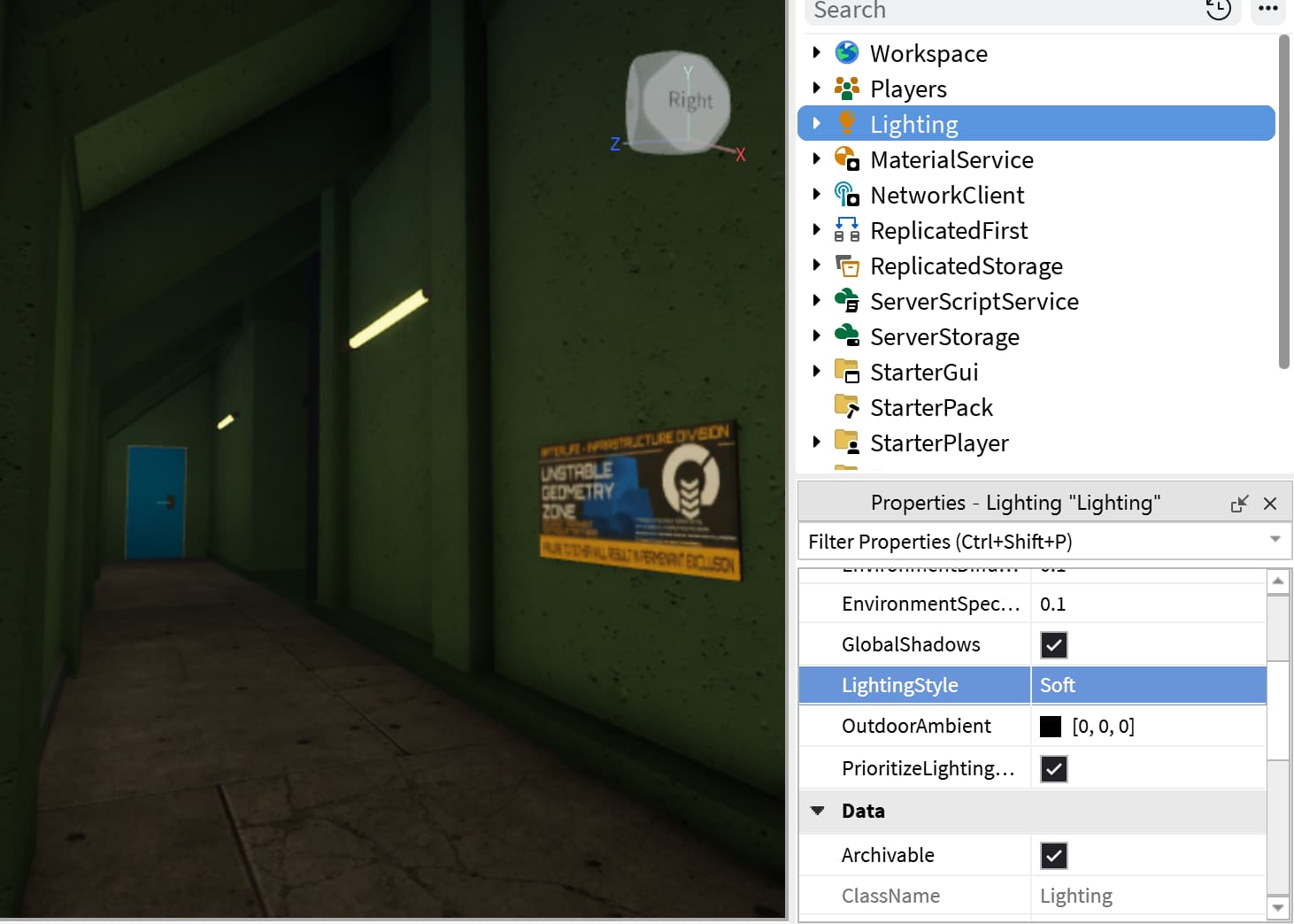Click the ServerScriptService cloud icon
Screen dimensions: 1294x924
pyautogui.click(x=847, y=301)
